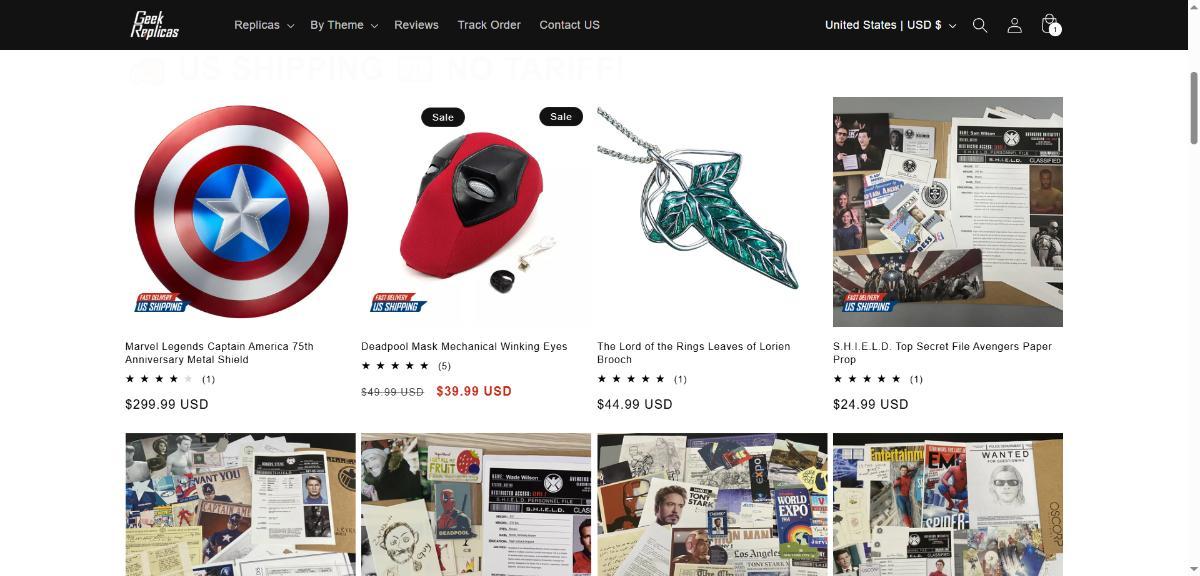
Task: Click the Leaves of Lorien star ratings
Action: pos(642,379)
